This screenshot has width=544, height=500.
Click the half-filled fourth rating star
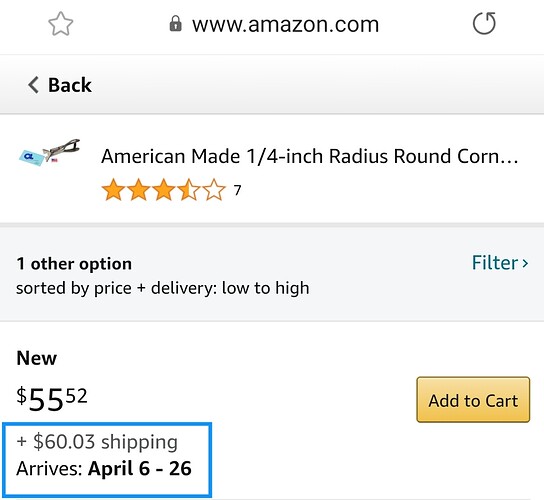pyautogui.click(x=189, y=190)
